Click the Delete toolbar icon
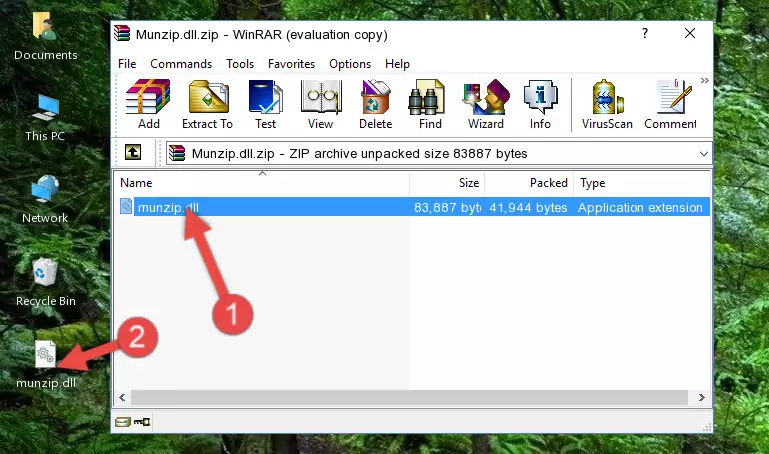 (376, 104)
